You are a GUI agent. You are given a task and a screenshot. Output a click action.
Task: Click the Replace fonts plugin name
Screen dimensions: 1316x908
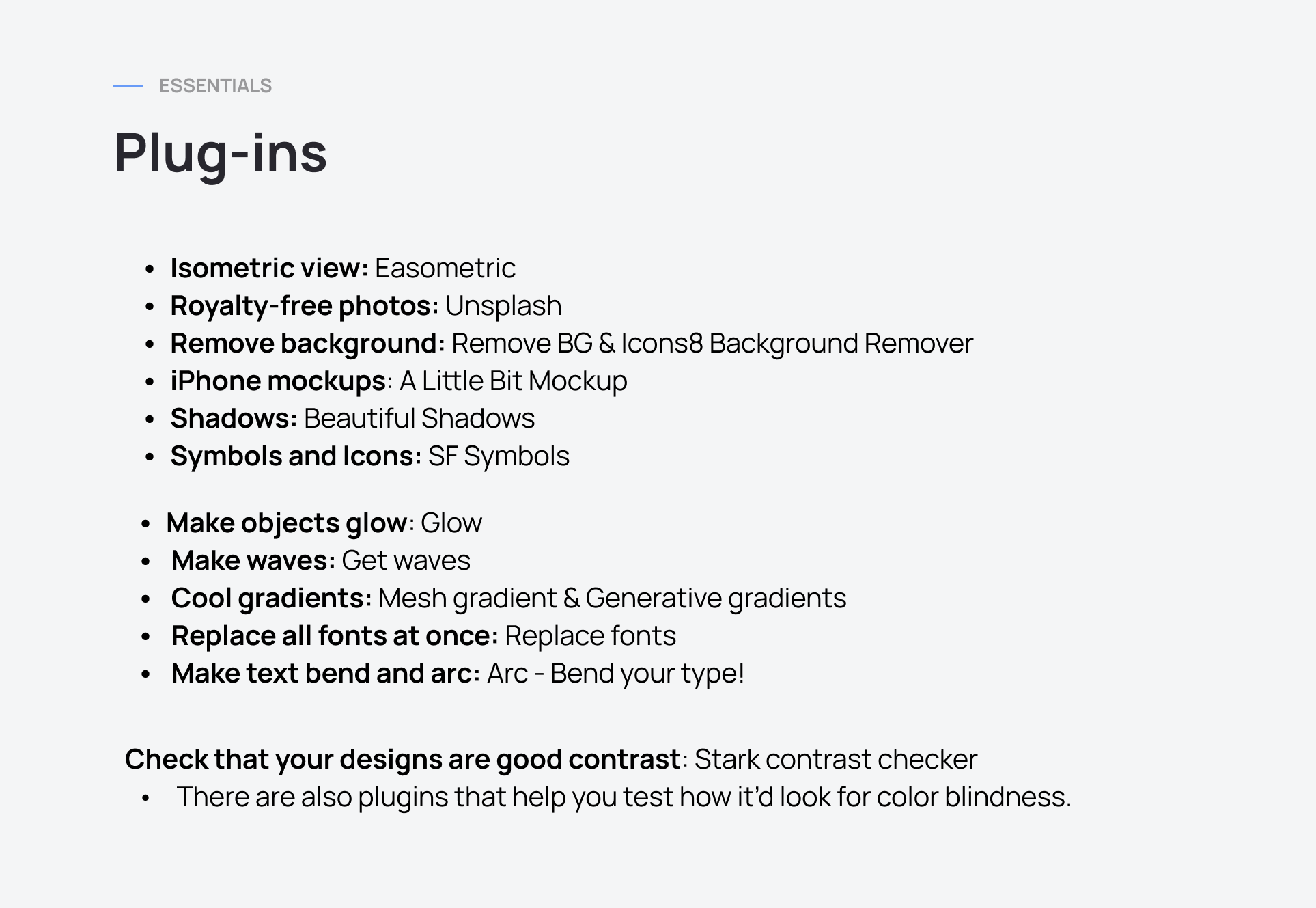click(590, 636)
